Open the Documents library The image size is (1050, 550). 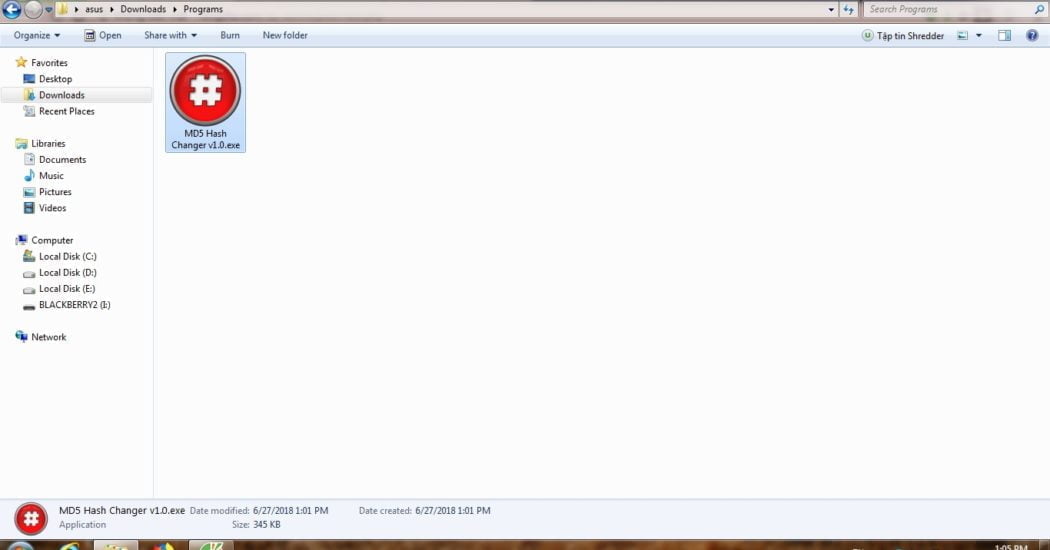pyautogui.click(x=62, y=159)
